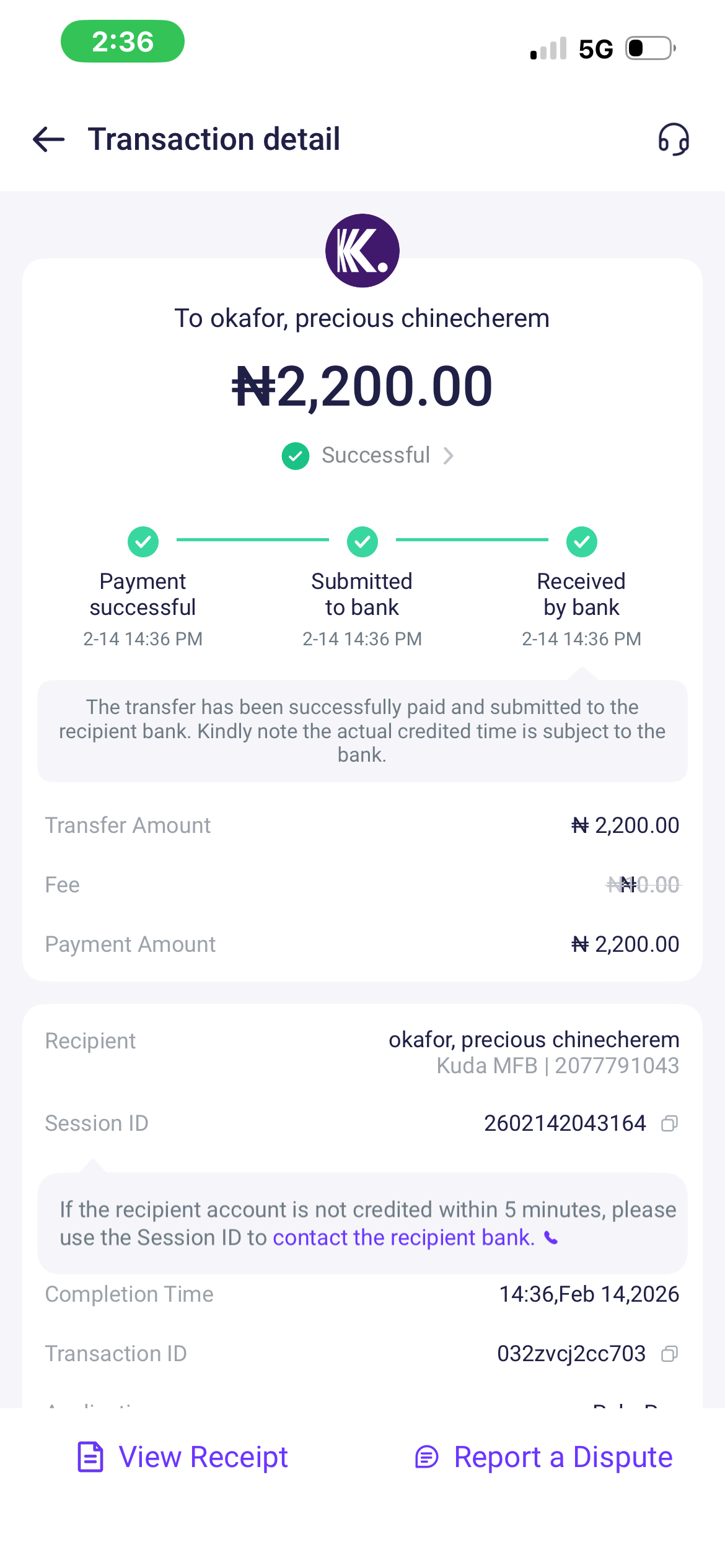This screenshot has width=725, height=1568.
Task: Tap the battery indicator in status bar
Action: coord(649,48)
